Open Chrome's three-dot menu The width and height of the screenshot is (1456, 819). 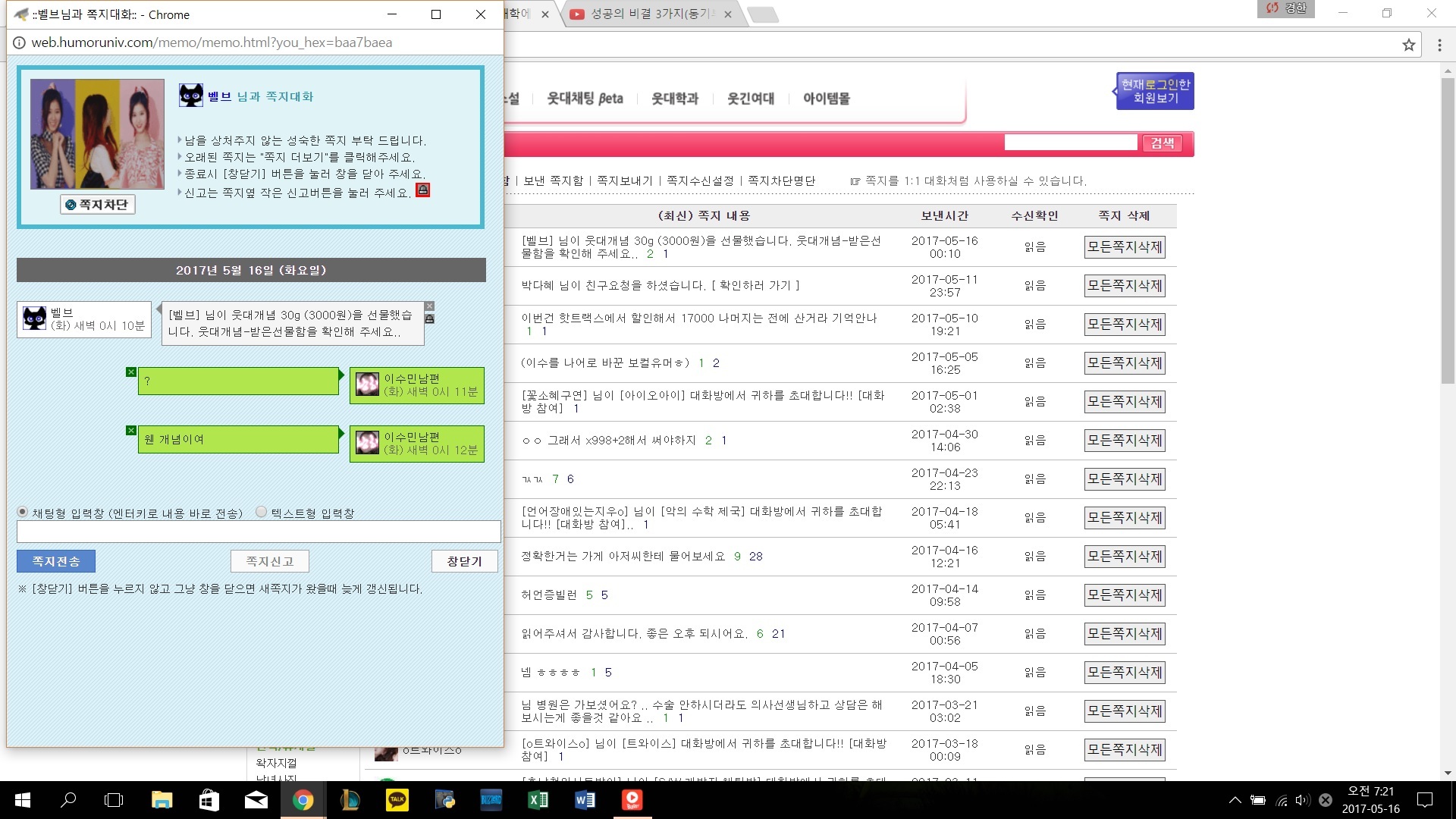pos(1439,45)
